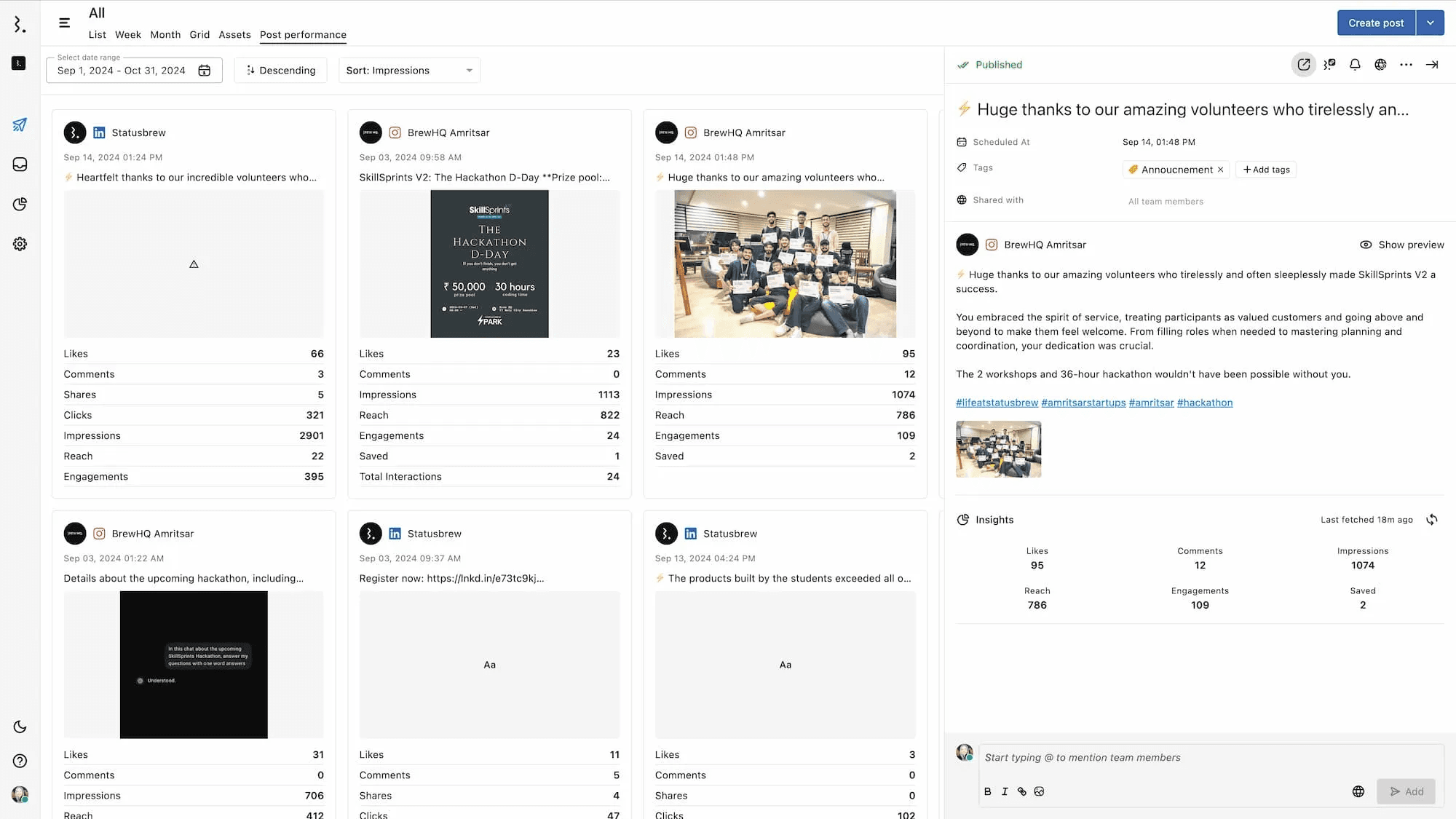The image size is (1456, 819).
Task: Open the Reports pie chart sidebar icon
Action: pos(20,204)
